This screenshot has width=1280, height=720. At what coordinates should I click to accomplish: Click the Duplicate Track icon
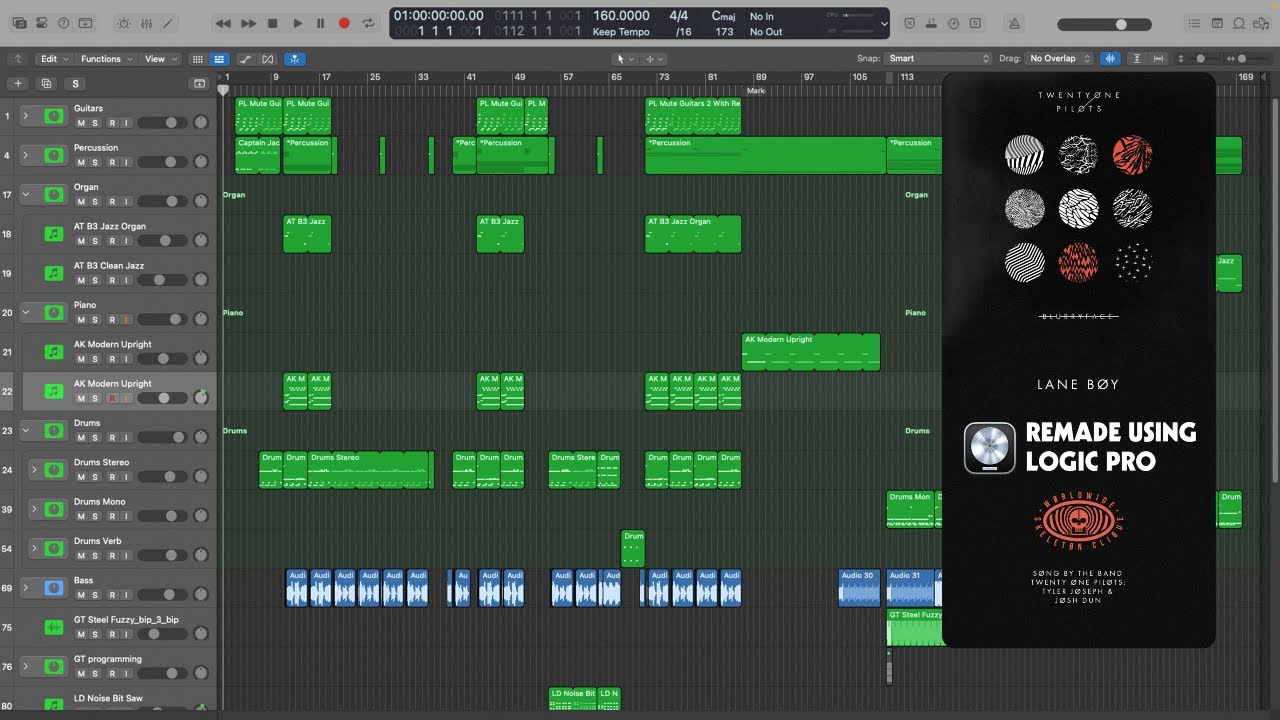(x=46, y=84)
